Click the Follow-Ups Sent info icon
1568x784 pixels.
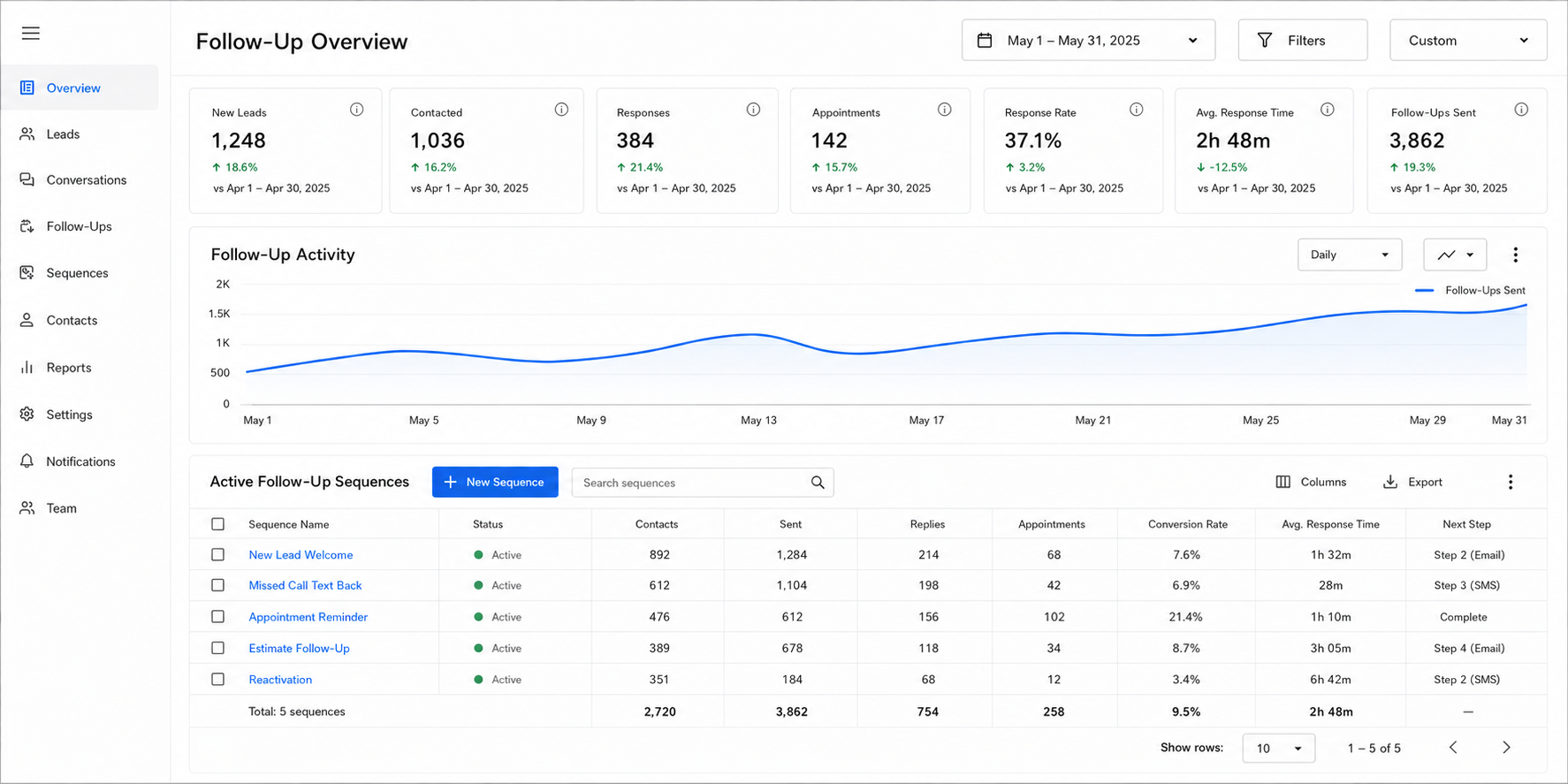[x=1521, y=110]
